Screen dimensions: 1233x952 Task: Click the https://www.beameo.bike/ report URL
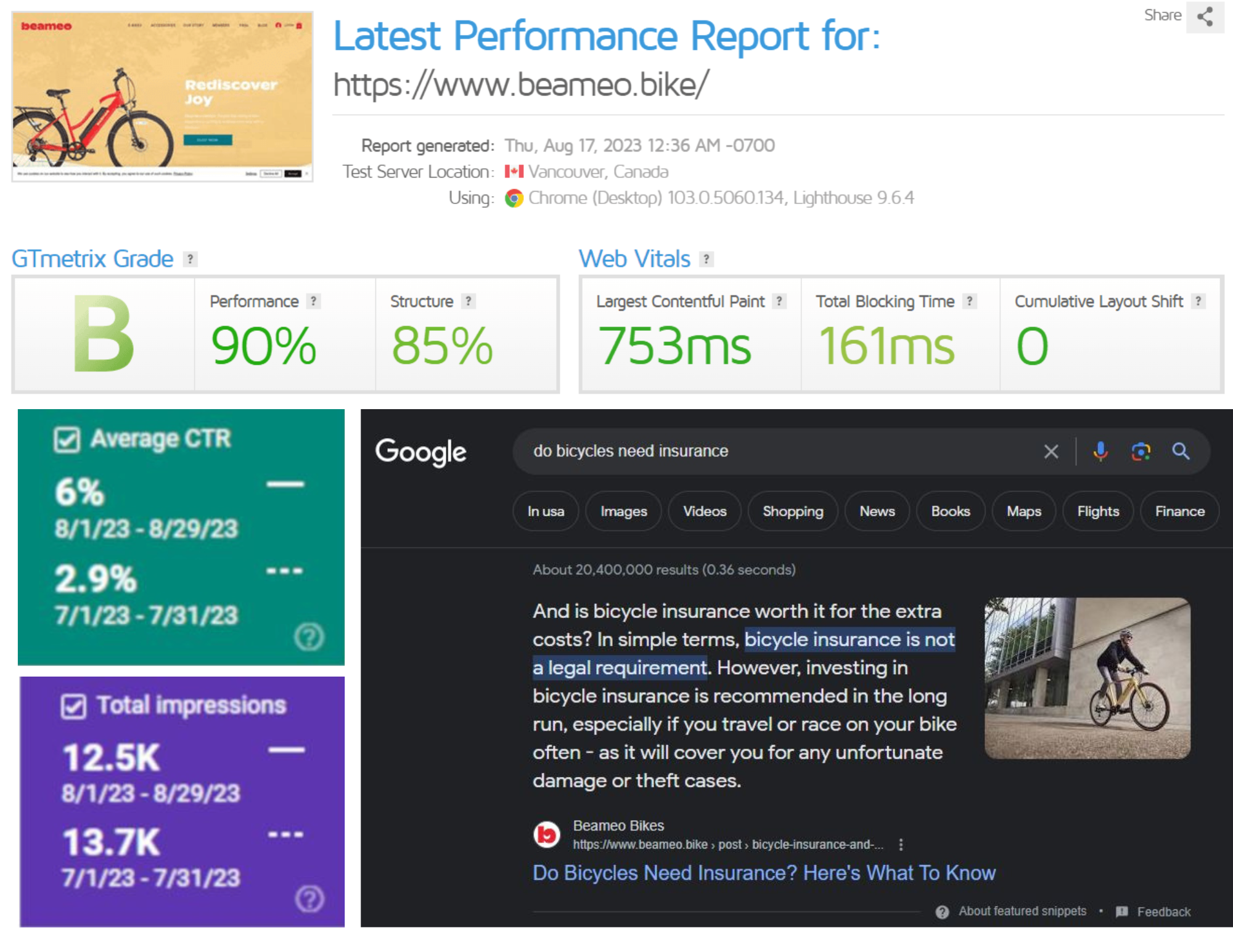521,85
